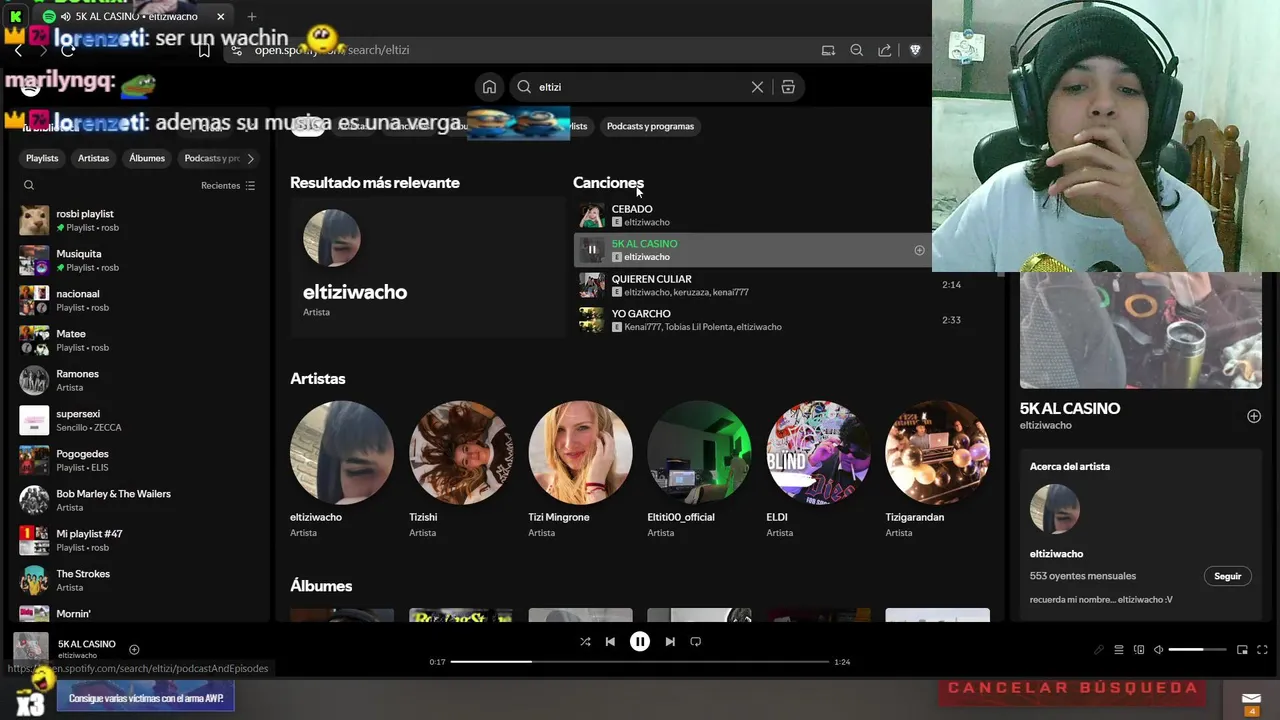Add to library from now playing panel
This screenshot has width=1280, height=720.
(x=1254, y=416)
